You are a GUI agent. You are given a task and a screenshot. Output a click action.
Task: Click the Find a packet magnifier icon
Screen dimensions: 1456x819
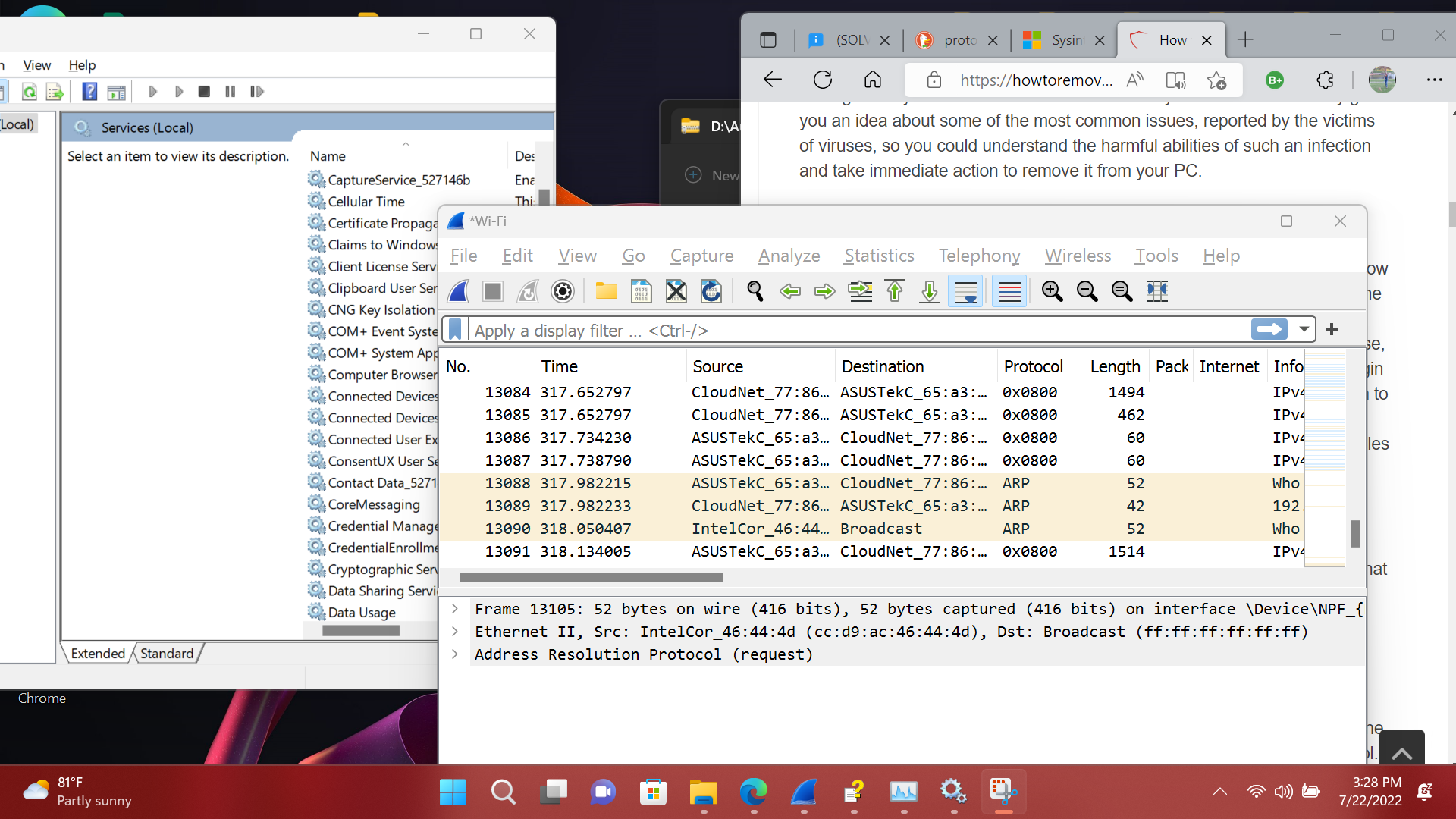755,291
